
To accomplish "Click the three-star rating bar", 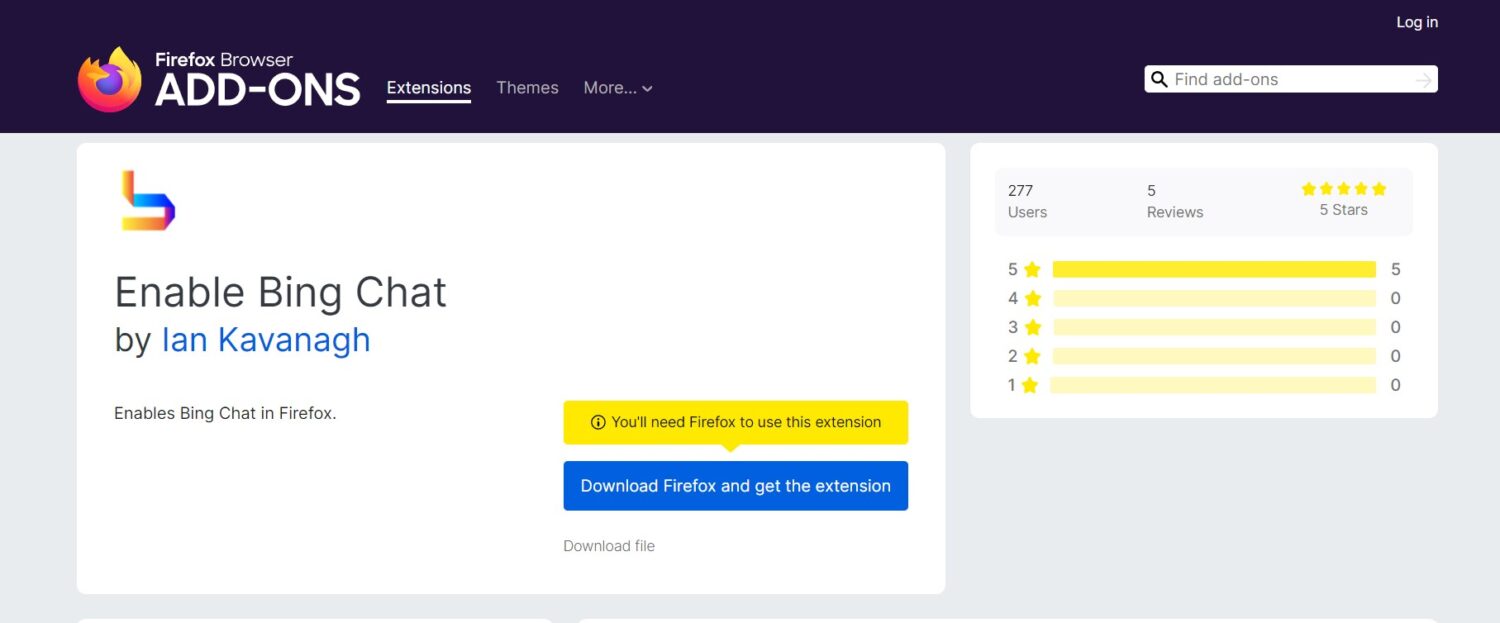I will 1214,327.
